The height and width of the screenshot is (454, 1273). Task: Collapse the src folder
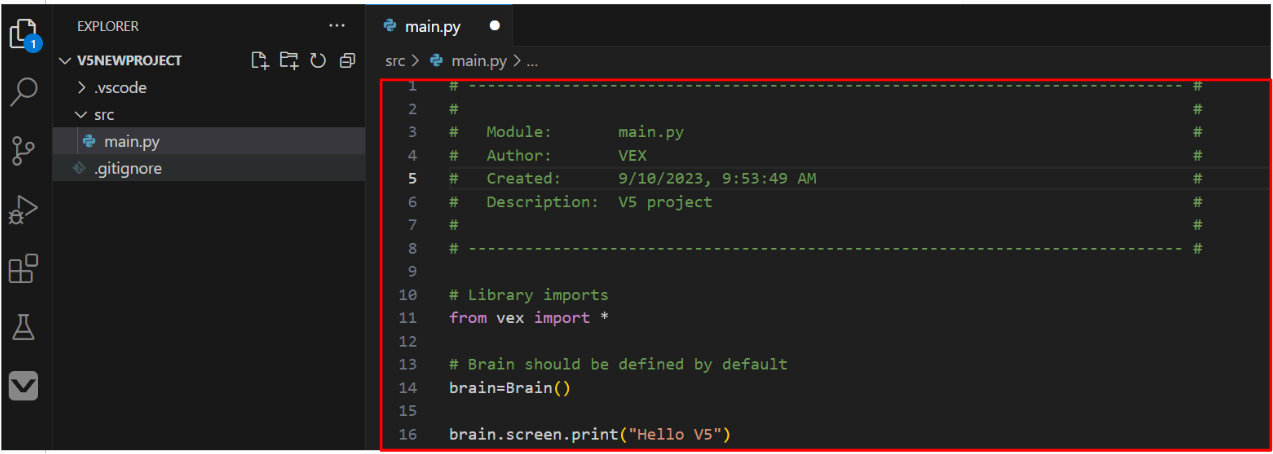pos(104,115)
